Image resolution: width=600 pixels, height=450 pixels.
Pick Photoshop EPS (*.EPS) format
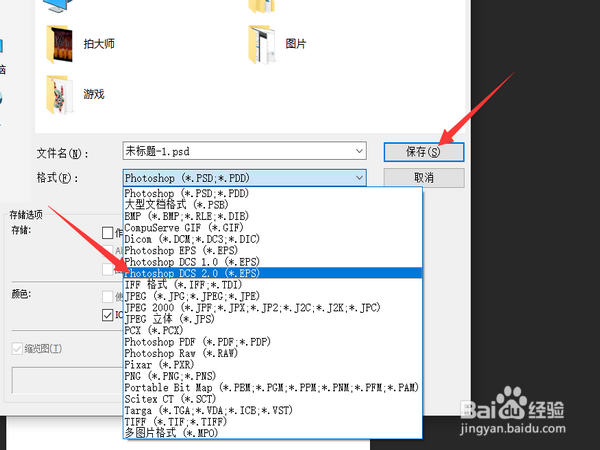(273, 251)
